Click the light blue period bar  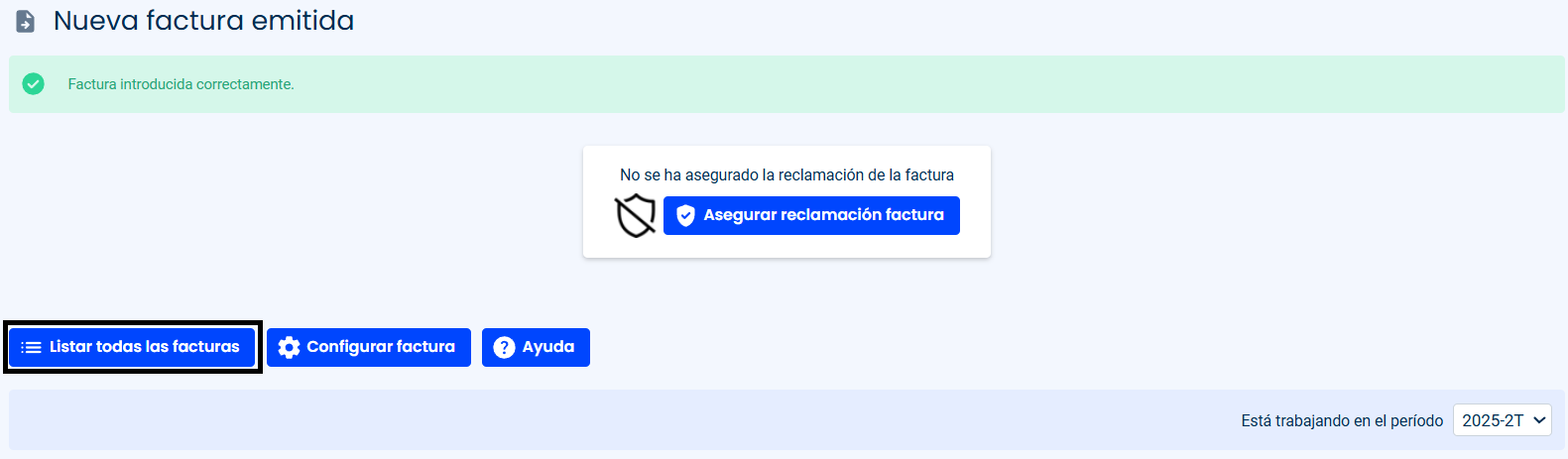(786, 420)
